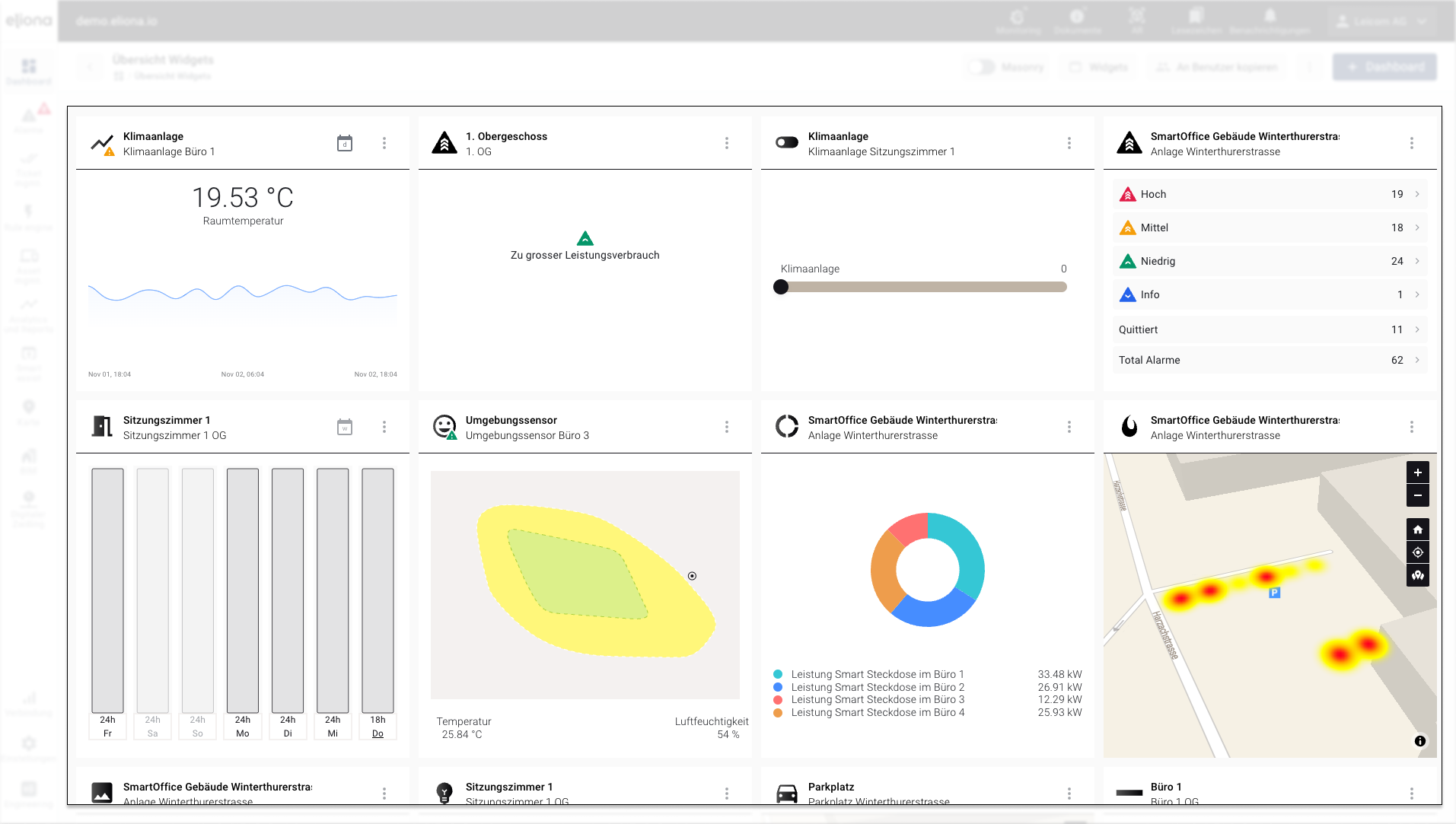The height and width of the screenshot is (824, 1456).
Task: Toggle heatmap layer button on map
Action: [x=1418, y=575]
